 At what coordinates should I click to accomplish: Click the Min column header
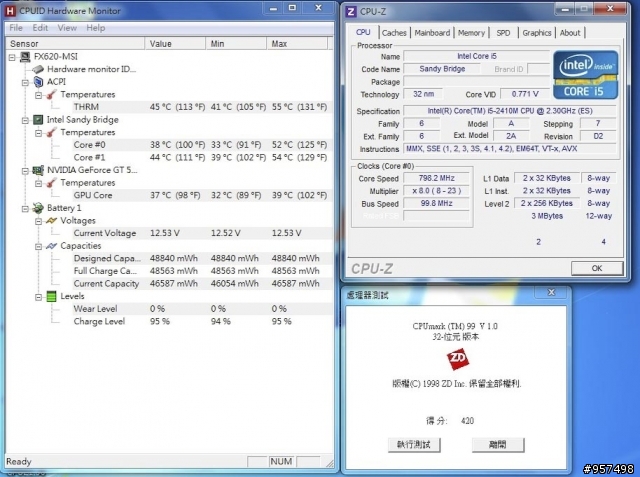coord(236,43)
